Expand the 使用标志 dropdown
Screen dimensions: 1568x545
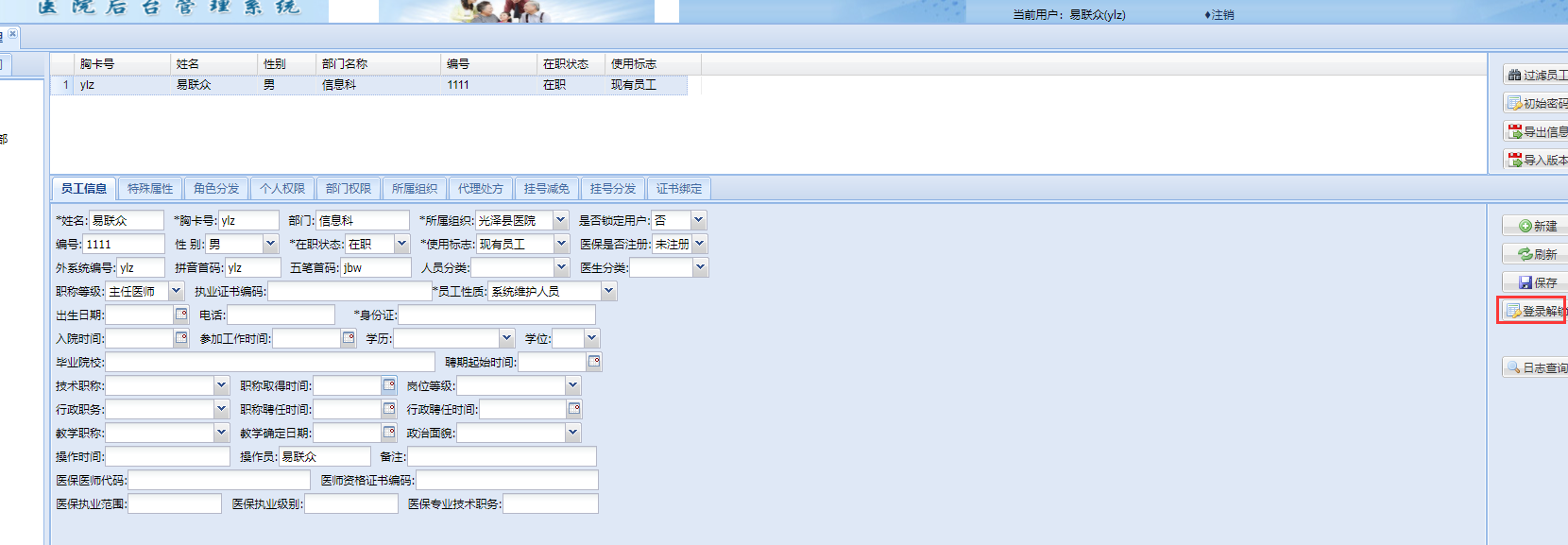coord(560,244)
